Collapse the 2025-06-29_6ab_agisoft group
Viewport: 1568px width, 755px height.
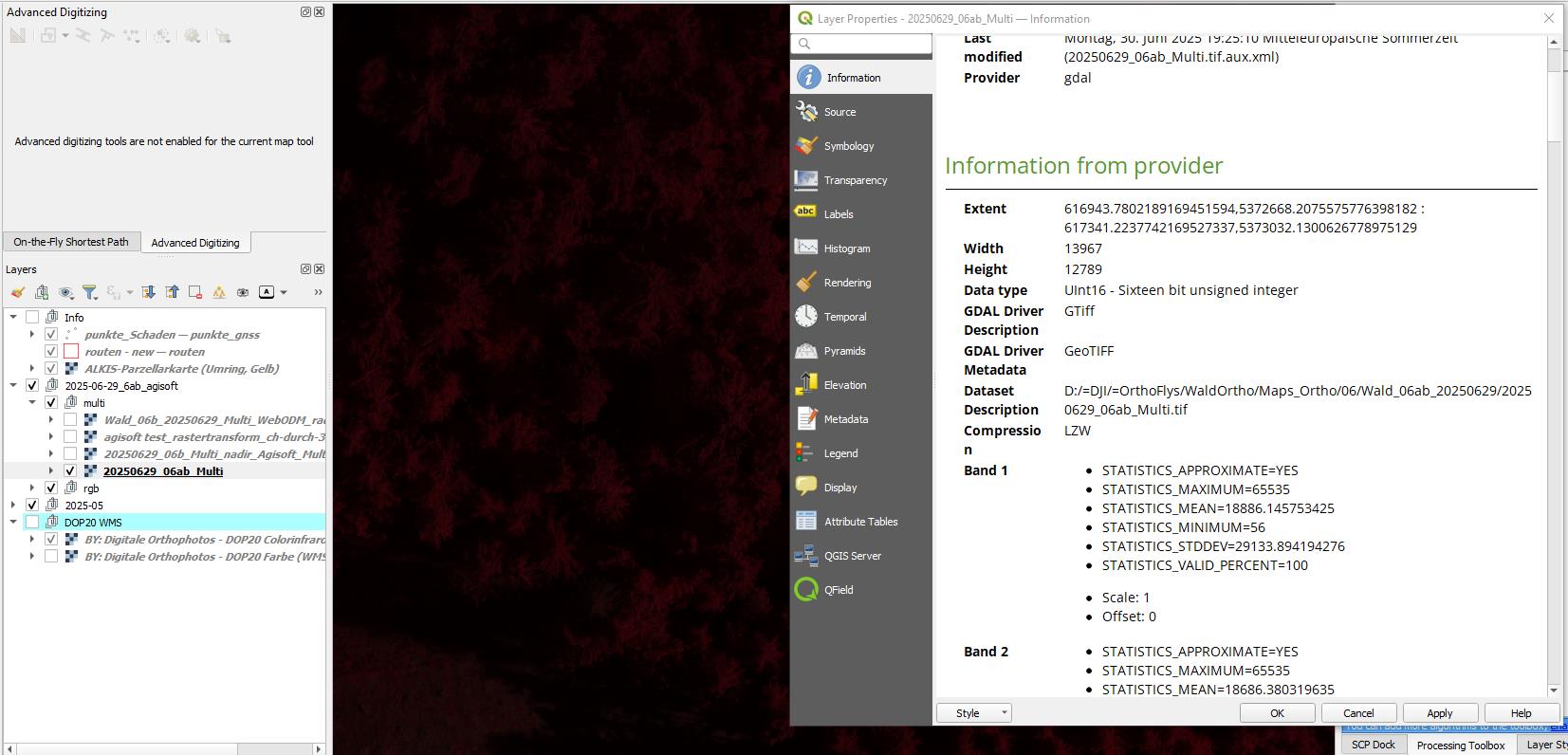[x=13, y=385]
